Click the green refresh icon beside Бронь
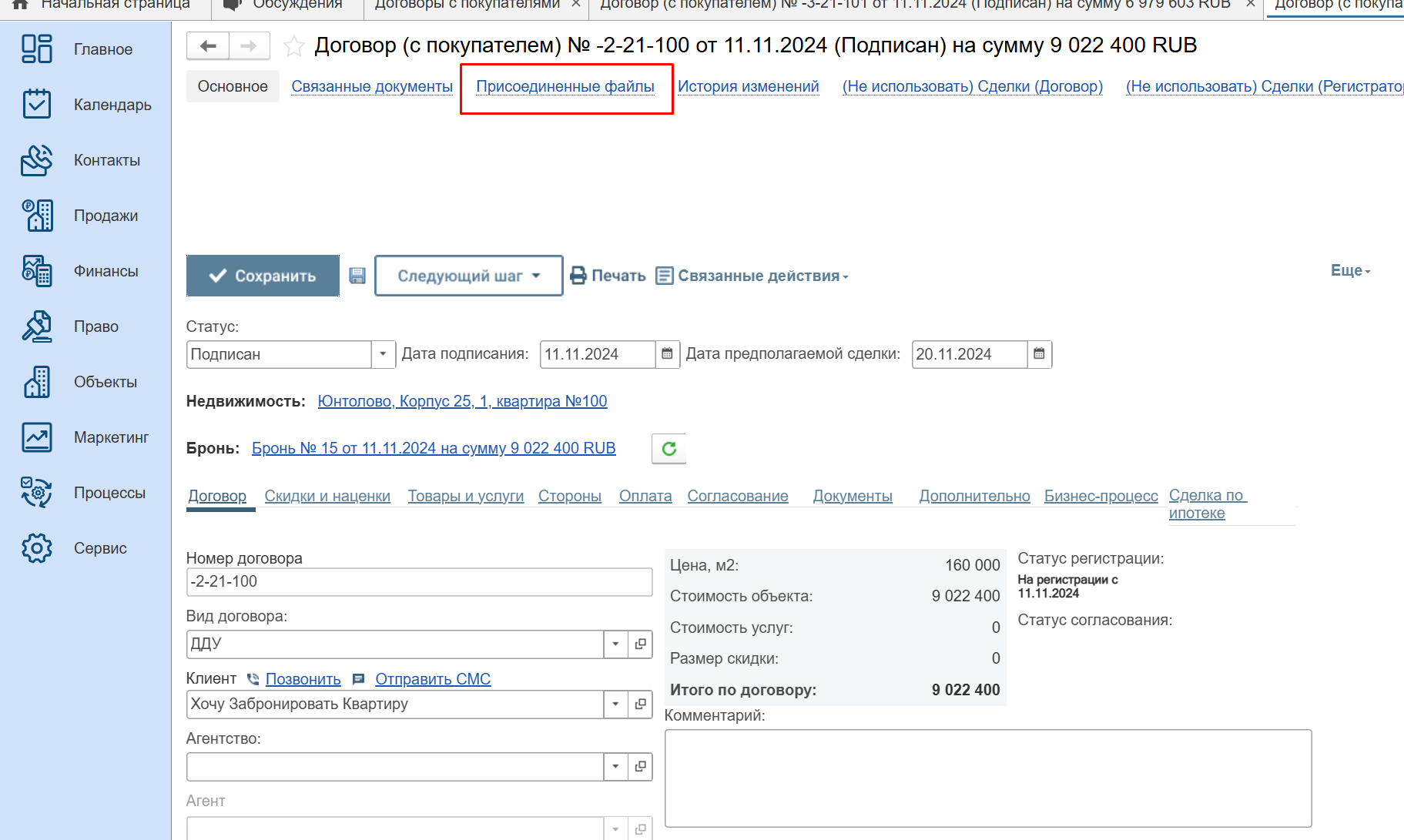 668,449
